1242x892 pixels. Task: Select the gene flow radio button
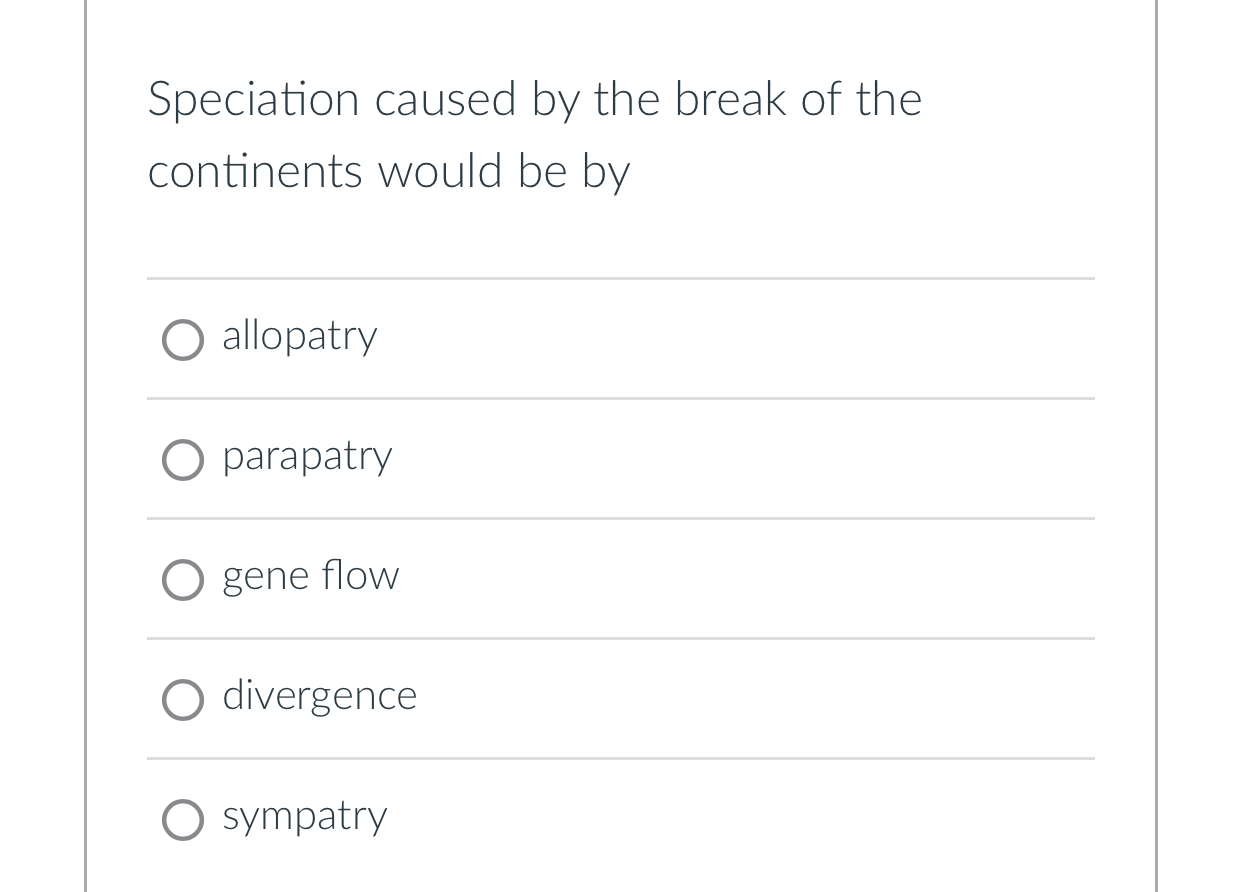pyautogui.click(x=183, y=580)
